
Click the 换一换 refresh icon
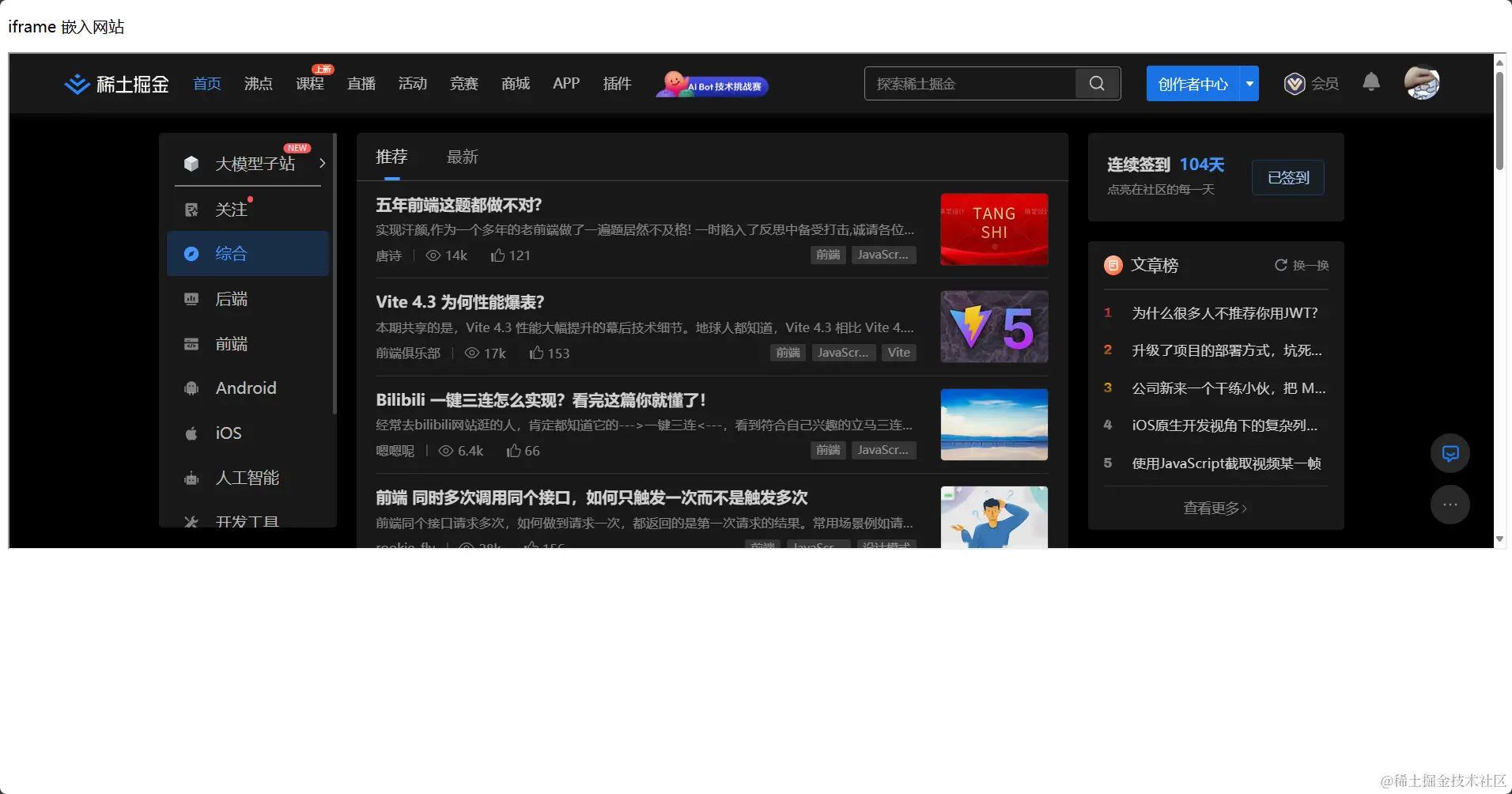pyautogui.click(x=1280, y=265)
